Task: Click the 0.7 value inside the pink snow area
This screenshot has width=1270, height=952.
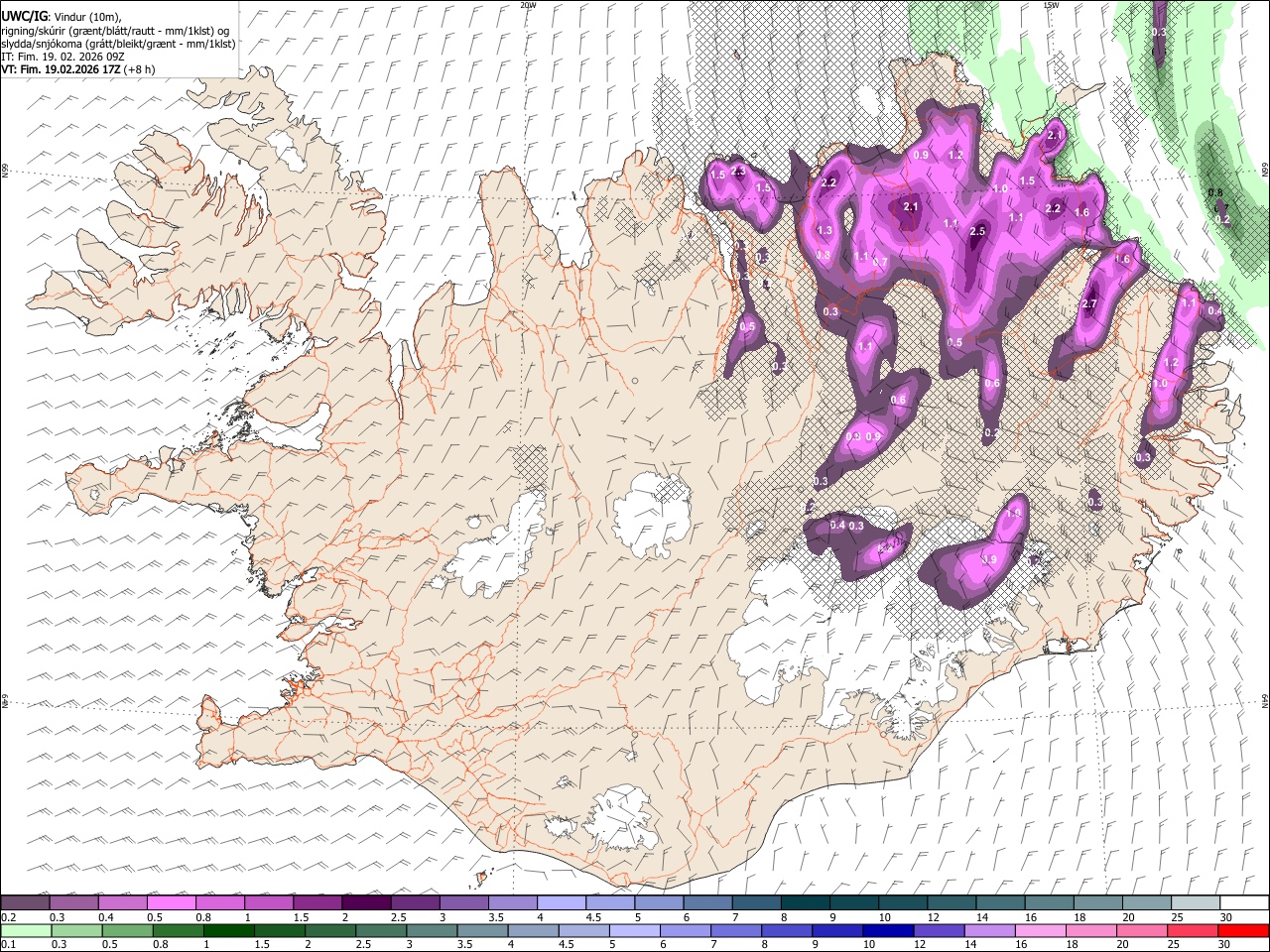Action: (880, 262)
